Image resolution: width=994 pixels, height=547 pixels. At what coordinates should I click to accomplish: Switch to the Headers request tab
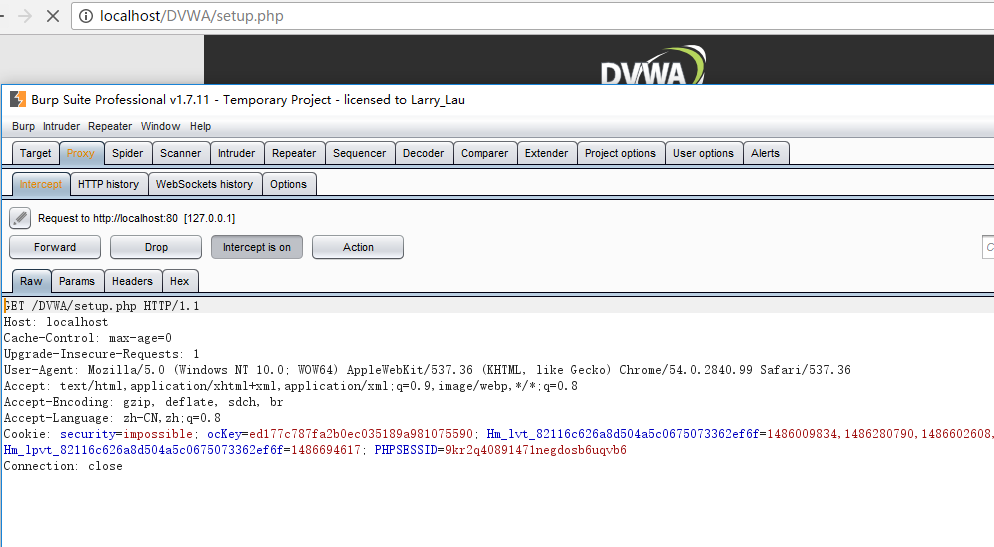pyautogui.click(x=132, y=281)
